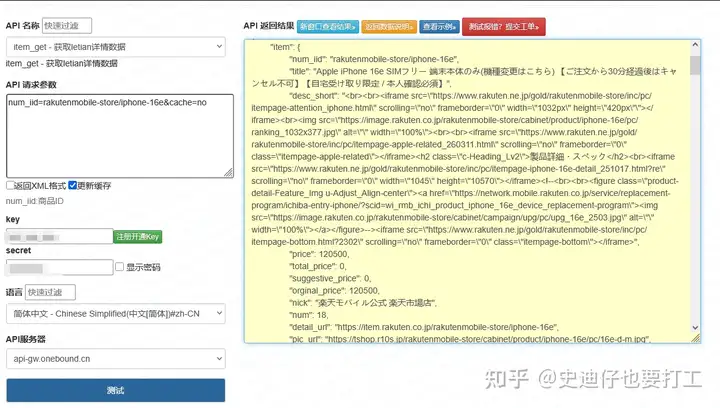The width and height of the screenshot is (720, 408).
Task: Click inside the API 请求参数 textarea
Action: (120, 136)
